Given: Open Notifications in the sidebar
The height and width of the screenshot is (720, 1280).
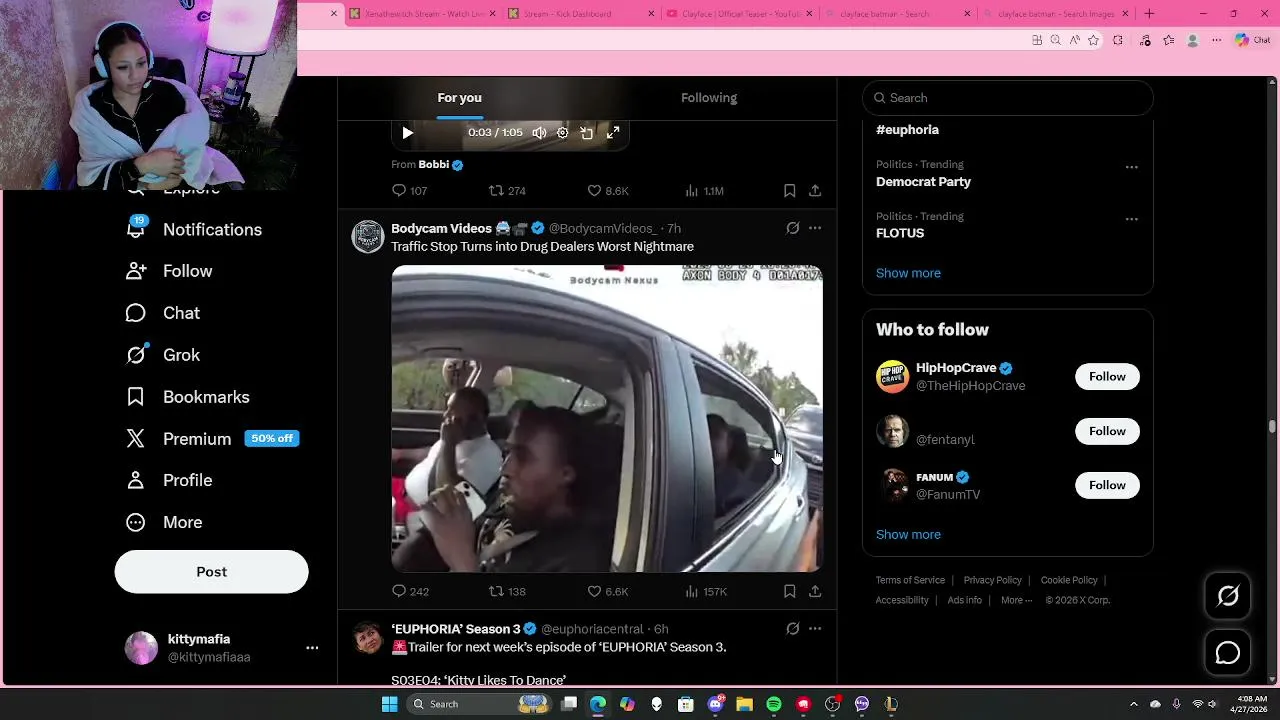Looking at the screenshot, I should click(194, 229).
